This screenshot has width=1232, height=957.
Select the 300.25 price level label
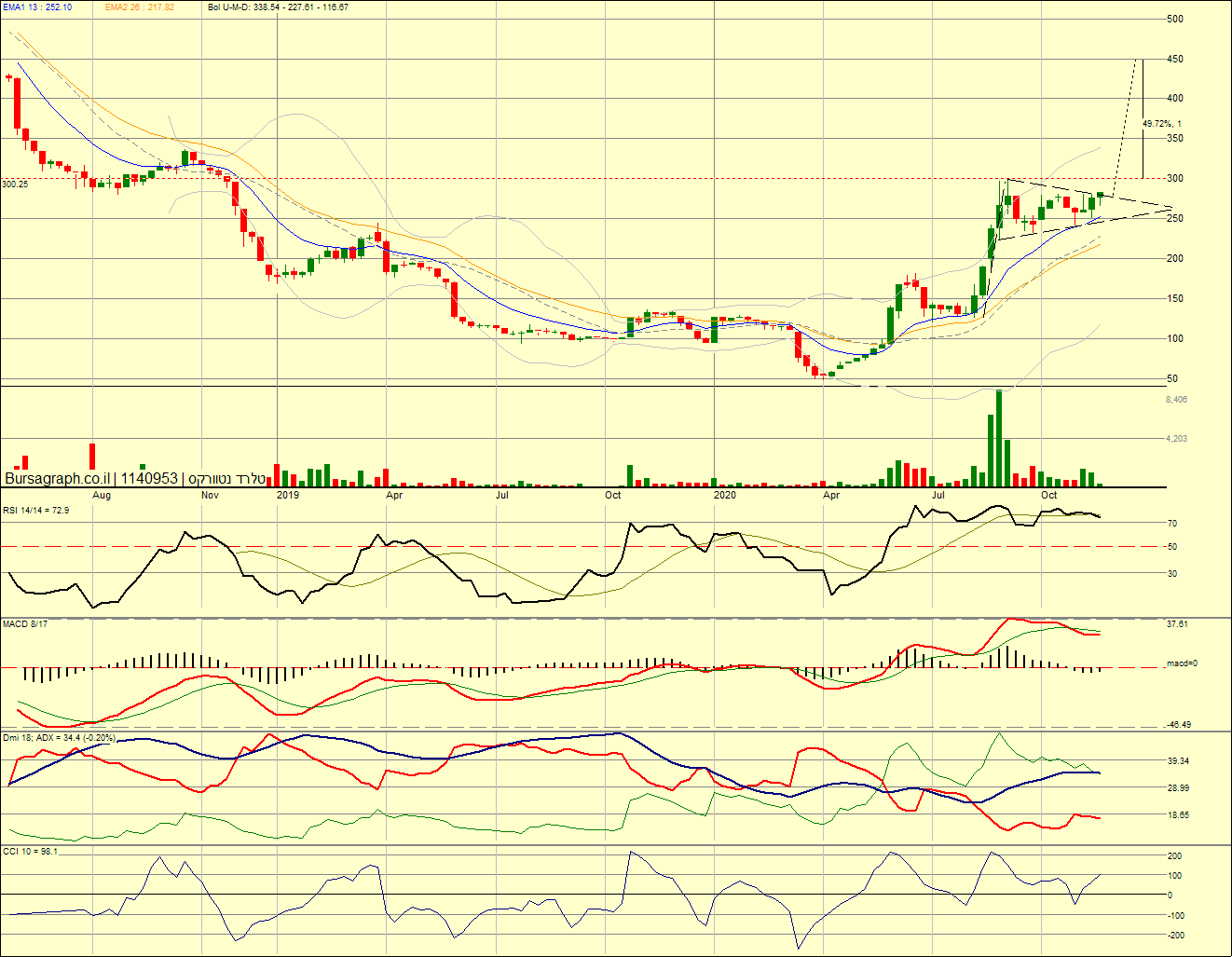pos(15,185)
